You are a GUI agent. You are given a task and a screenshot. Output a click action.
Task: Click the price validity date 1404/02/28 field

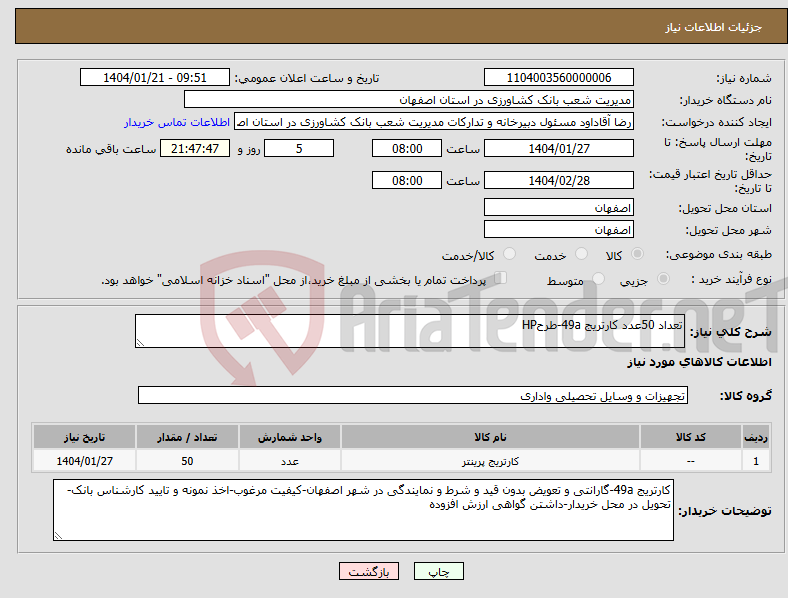(x=558, y=180)
